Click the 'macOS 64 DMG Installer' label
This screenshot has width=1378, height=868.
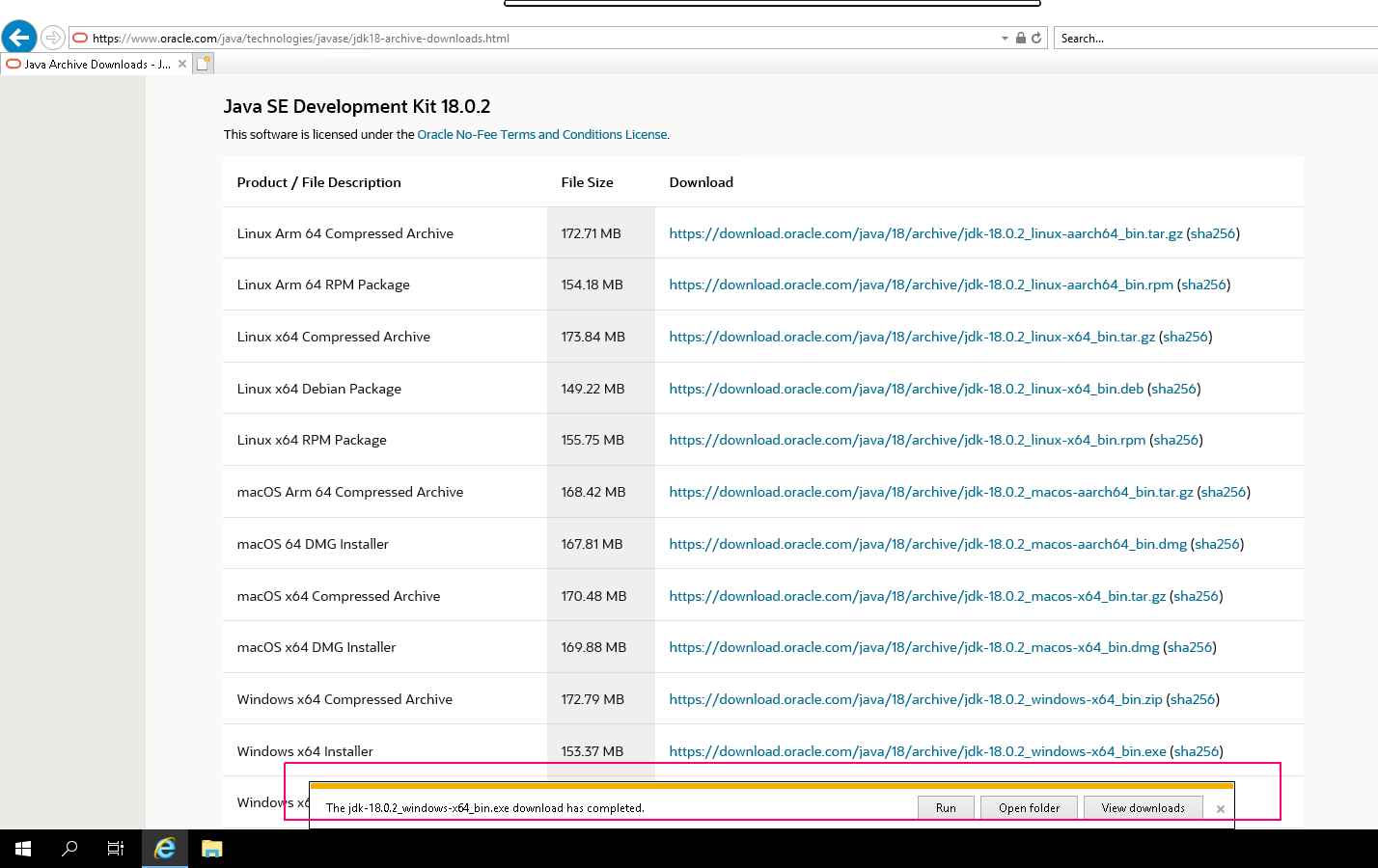point(313,544)
